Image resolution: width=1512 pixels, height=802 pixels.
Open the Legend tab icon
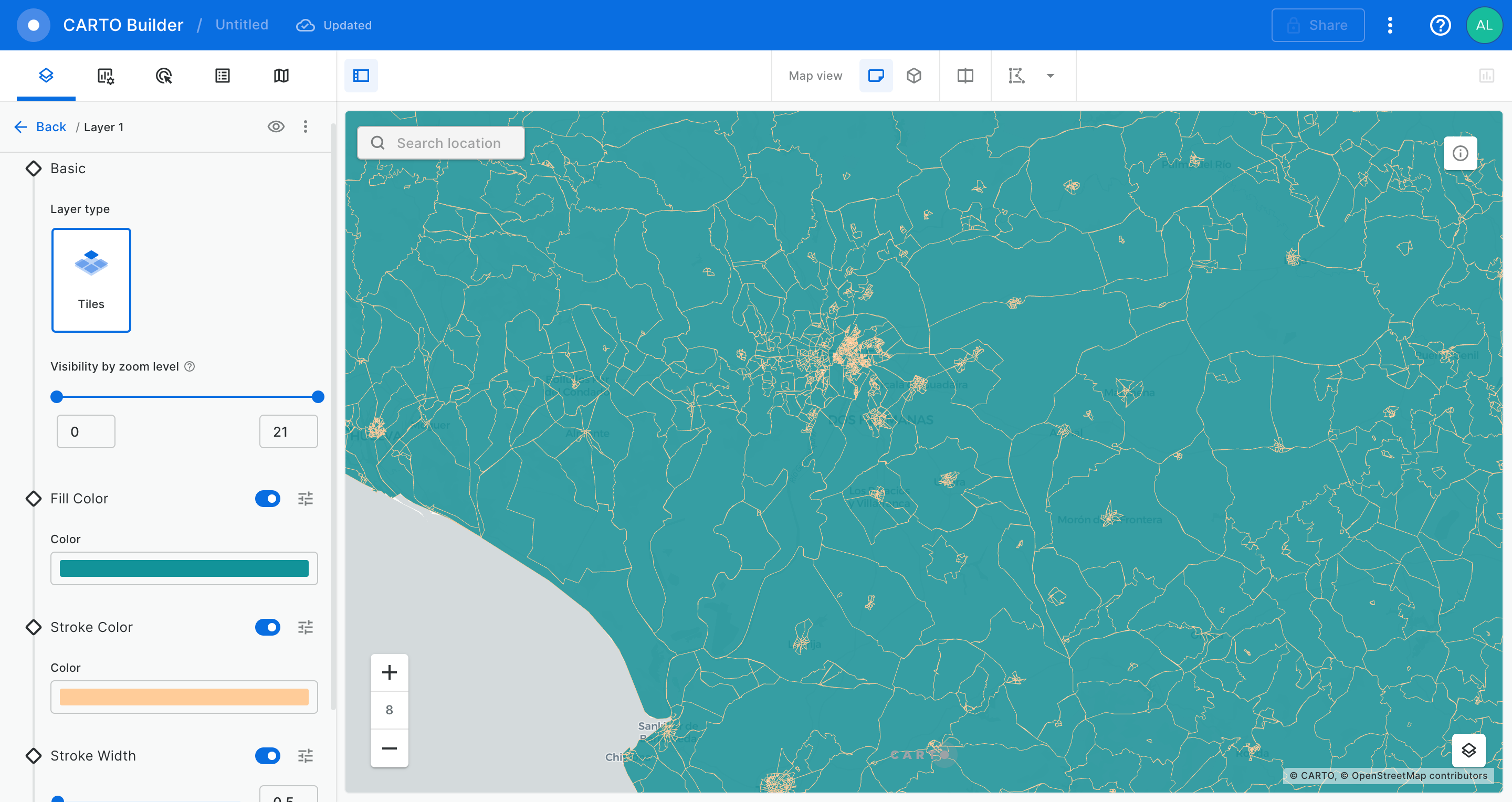[x=223, y=76]
